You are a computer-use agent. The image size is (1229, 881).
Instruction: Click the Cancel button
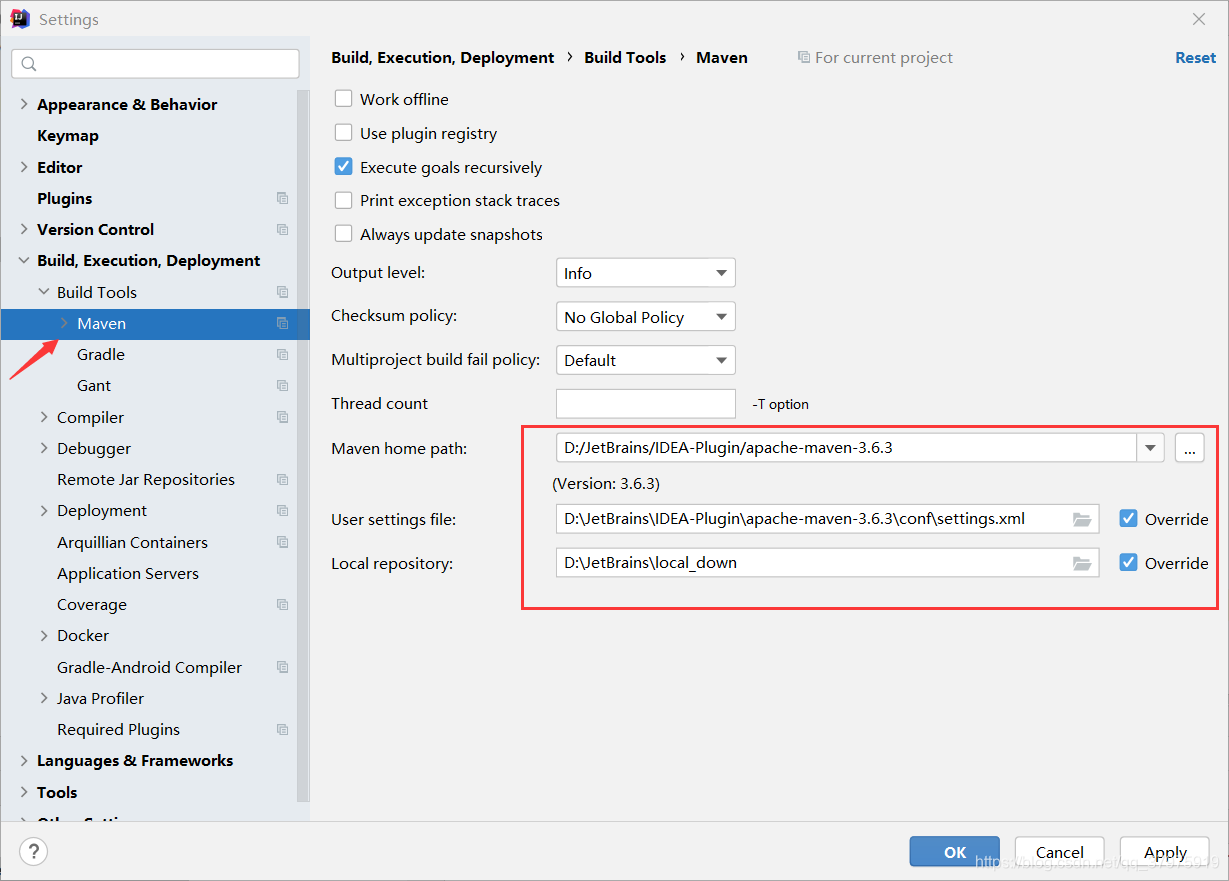[1060, 852]
